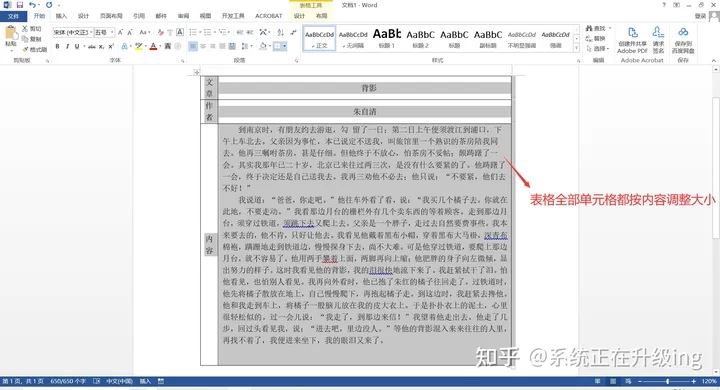
Task: Justify paragraph text
Action: [222, 46]
